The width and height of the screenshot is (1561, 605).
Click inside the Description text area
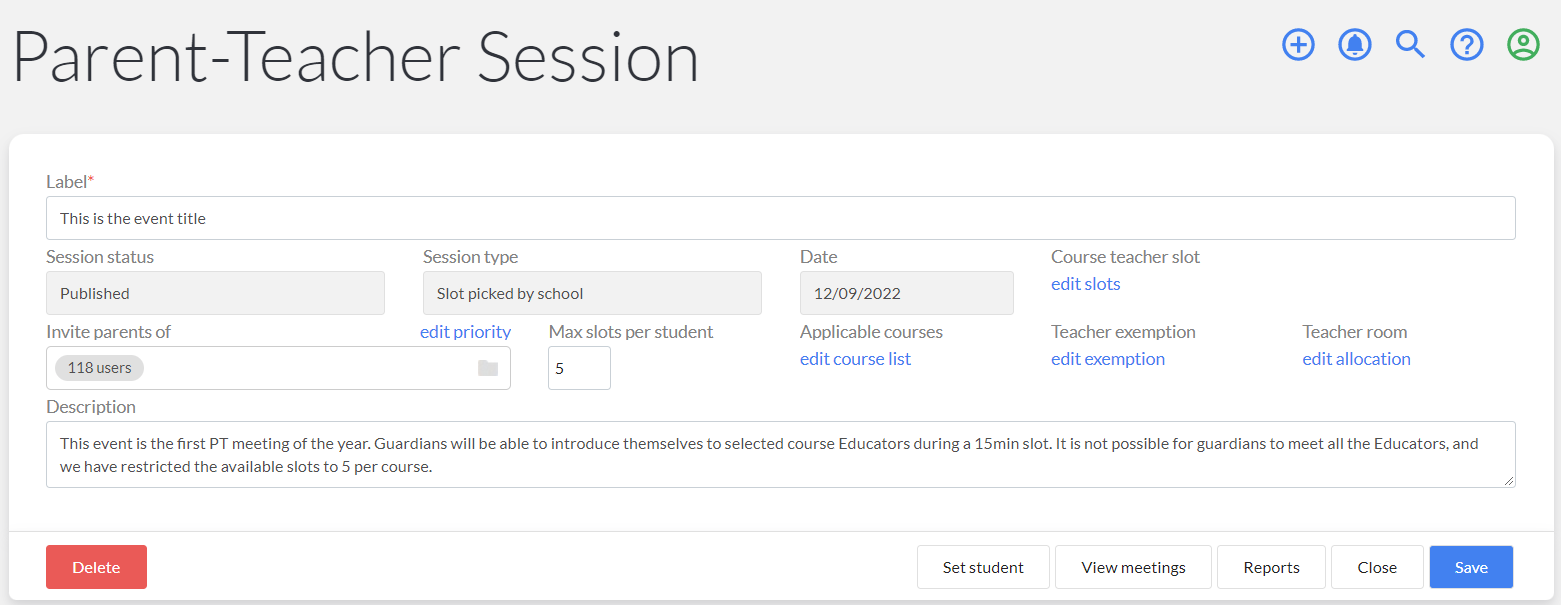(x=780, y=454)
